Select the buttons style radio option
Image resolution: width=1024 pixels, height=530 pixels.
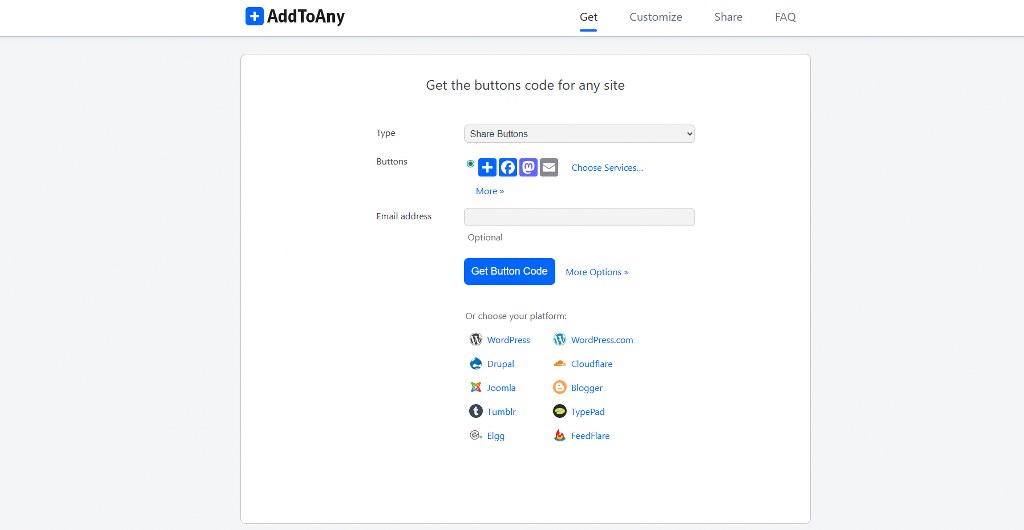pyautogui.click(x=470, y=164)
